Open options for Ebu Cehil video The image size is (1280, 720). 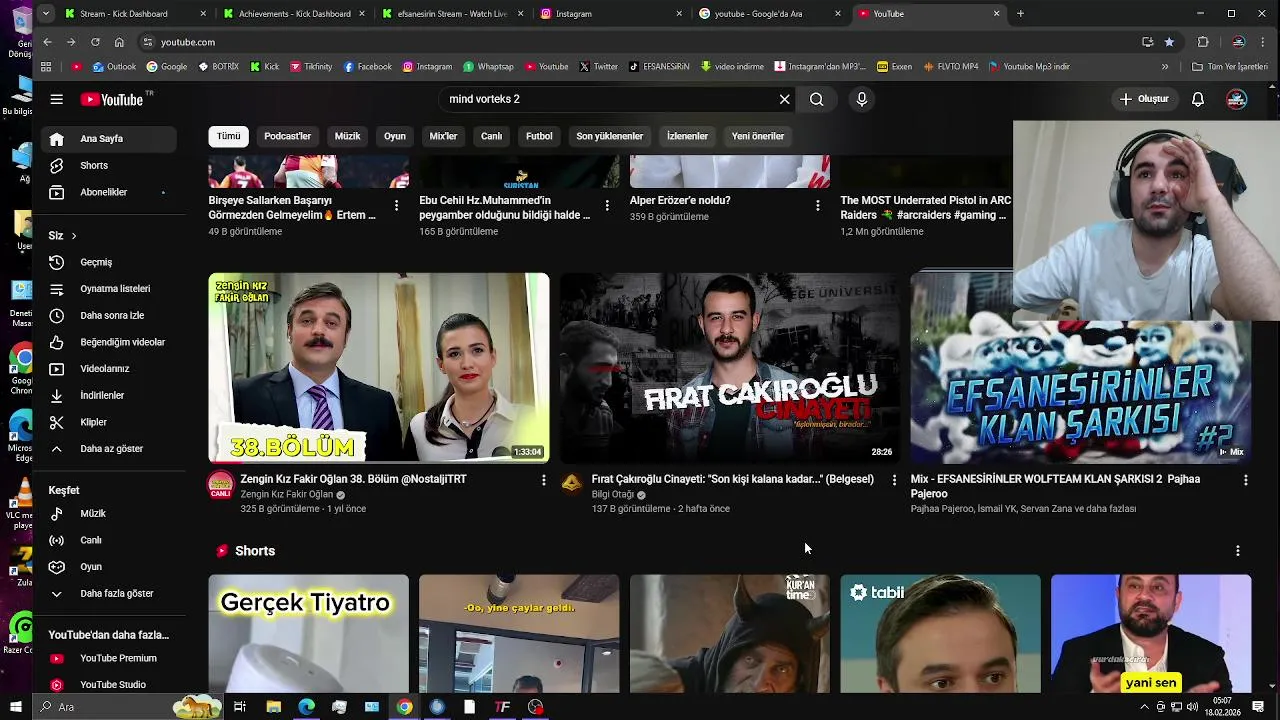[607, 205]
